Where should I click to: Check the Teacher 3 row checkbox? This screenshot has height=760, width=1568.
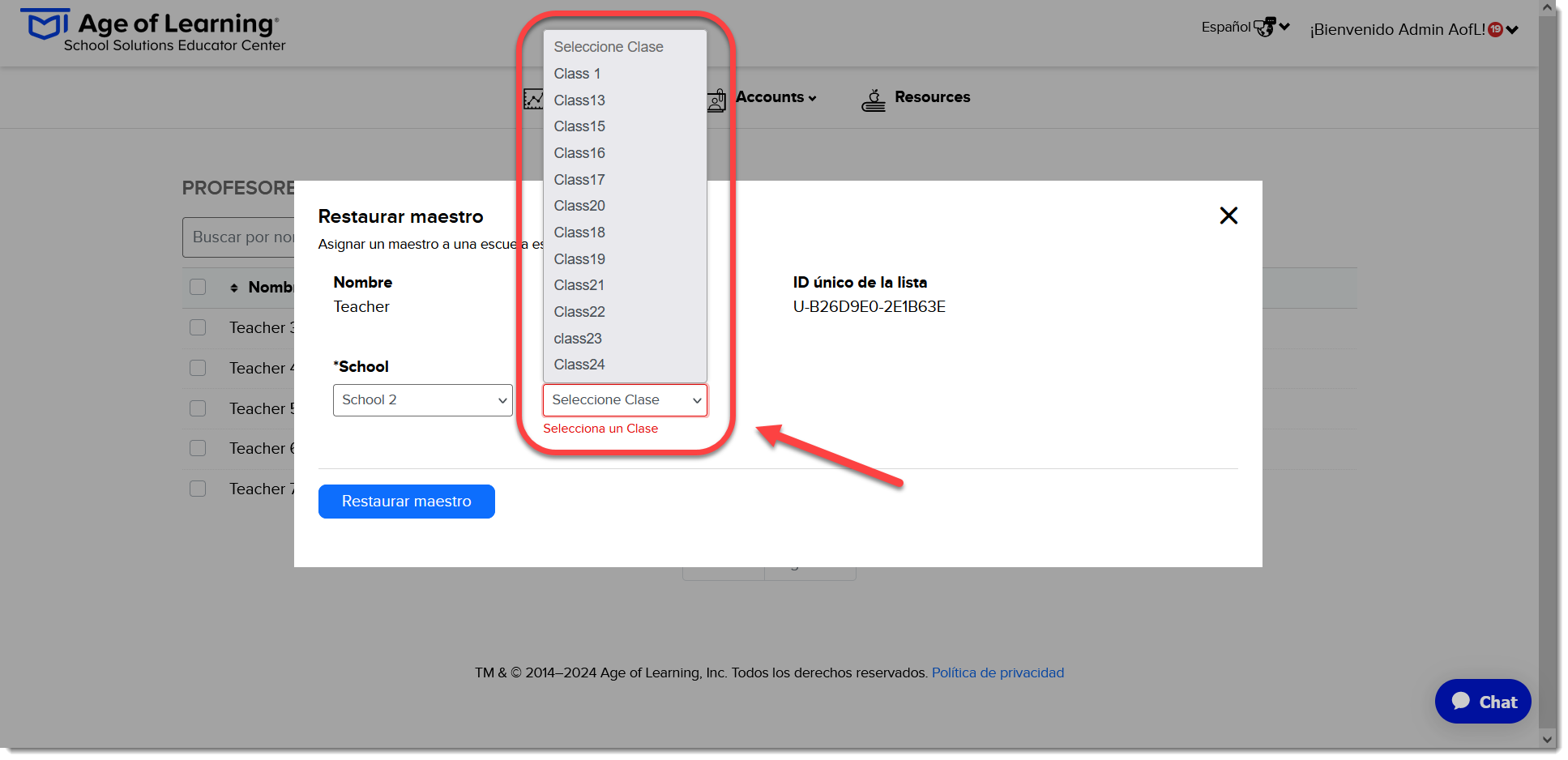click(x=198, y=327)
